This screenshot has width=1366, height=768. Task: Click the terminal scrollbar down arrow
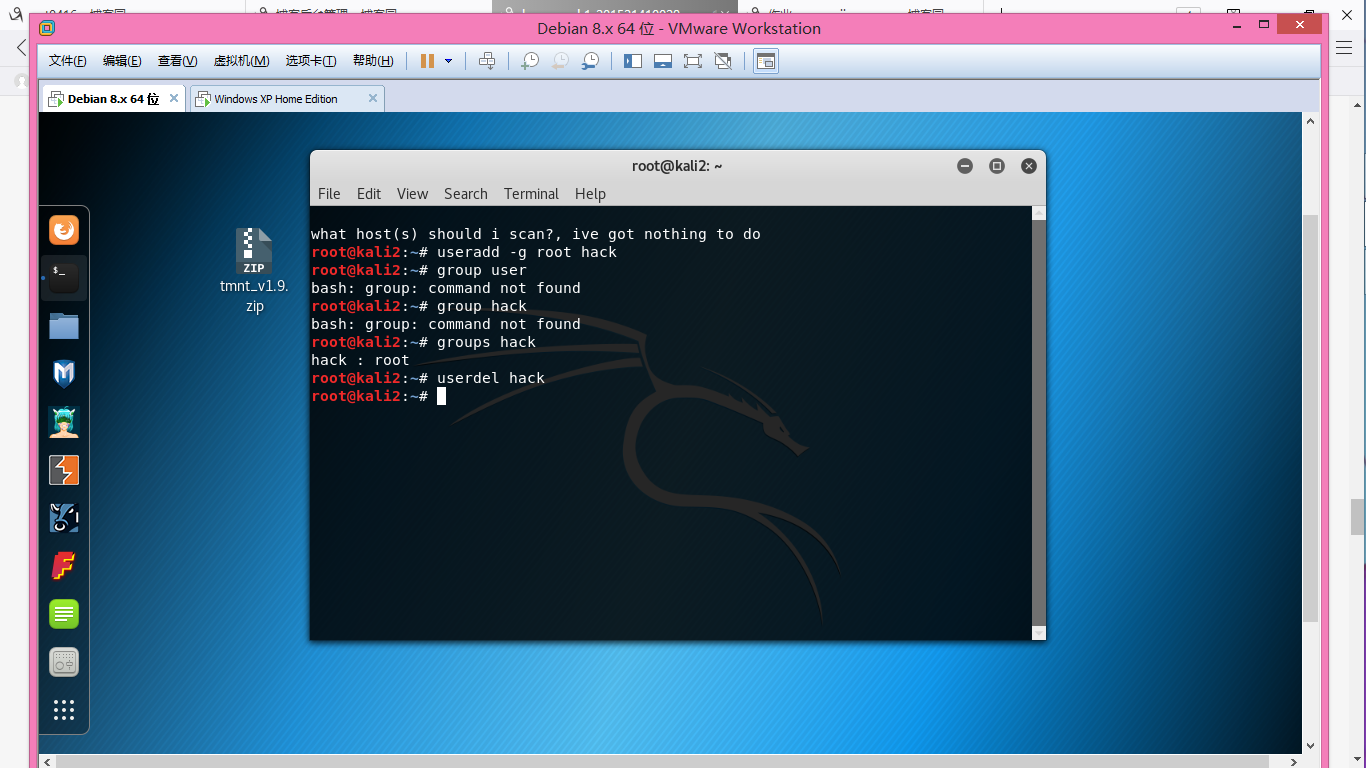coord(1039,633)
